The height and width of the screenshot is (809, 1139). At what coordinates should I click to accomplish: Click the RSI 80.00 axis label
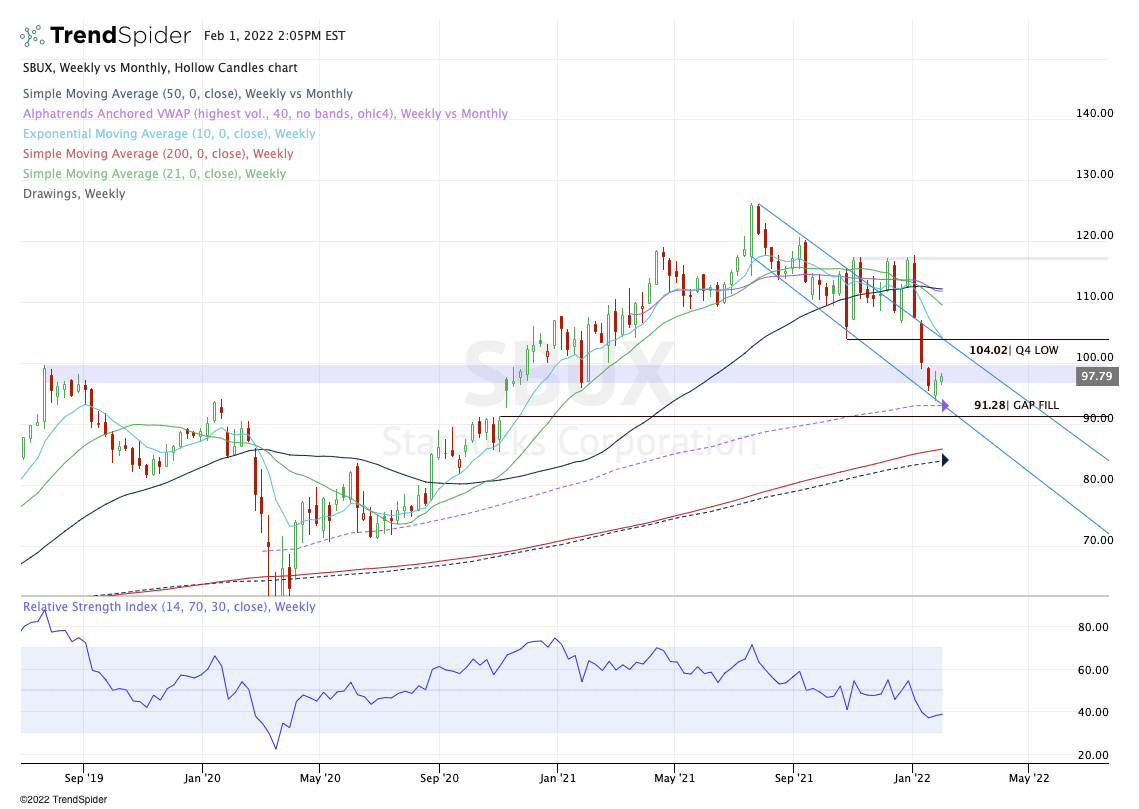[x=1093, y=627]
